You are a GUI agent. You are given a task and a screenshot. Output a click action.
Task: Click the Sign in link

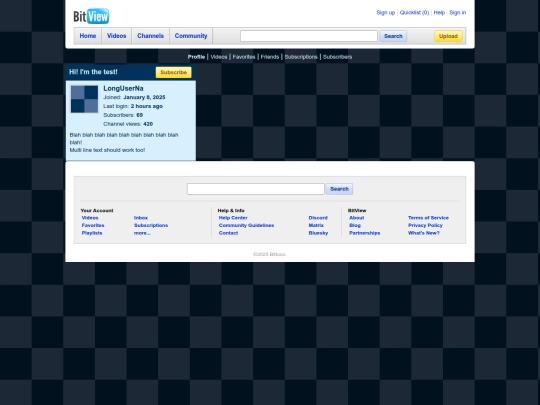point(458,12)
